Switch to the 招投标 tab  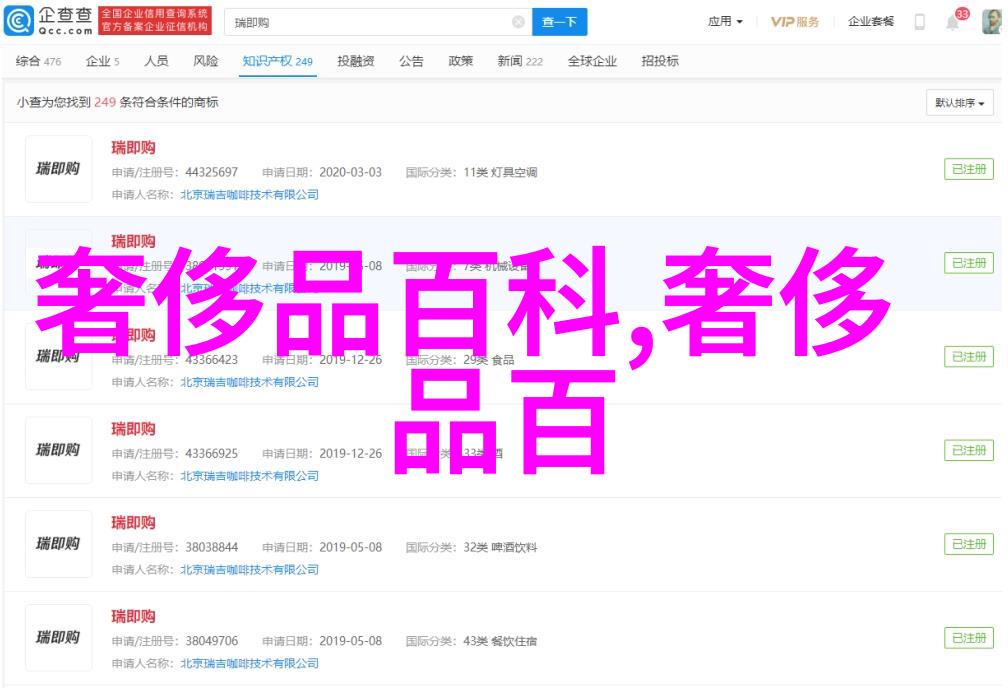point(660,61)
